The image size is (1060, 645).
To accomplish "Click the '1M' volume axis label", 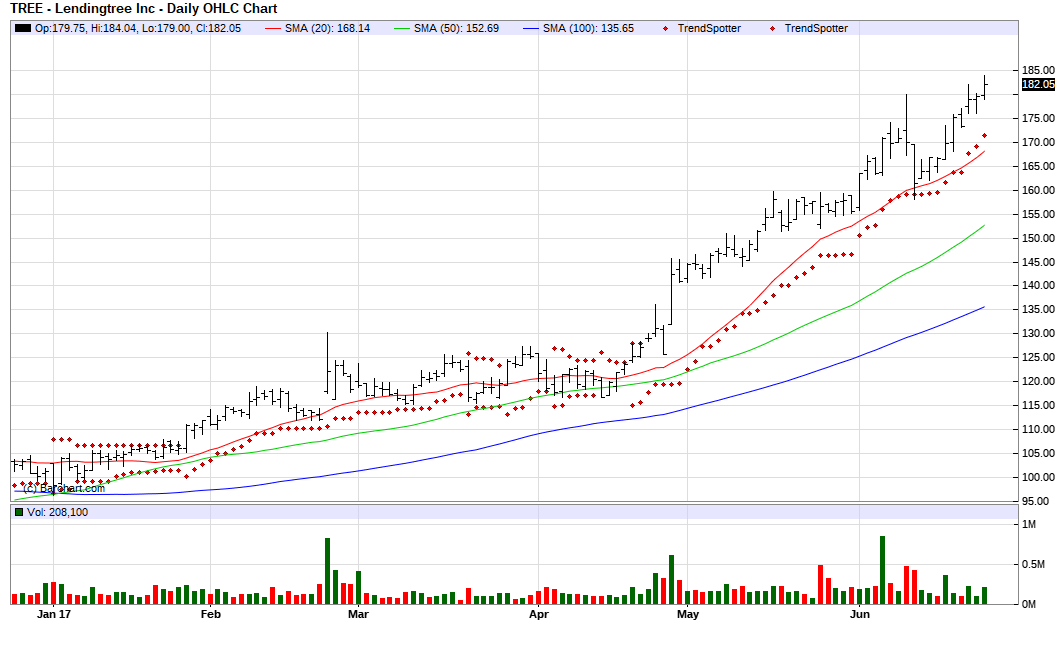I will tap(1029, 524).
